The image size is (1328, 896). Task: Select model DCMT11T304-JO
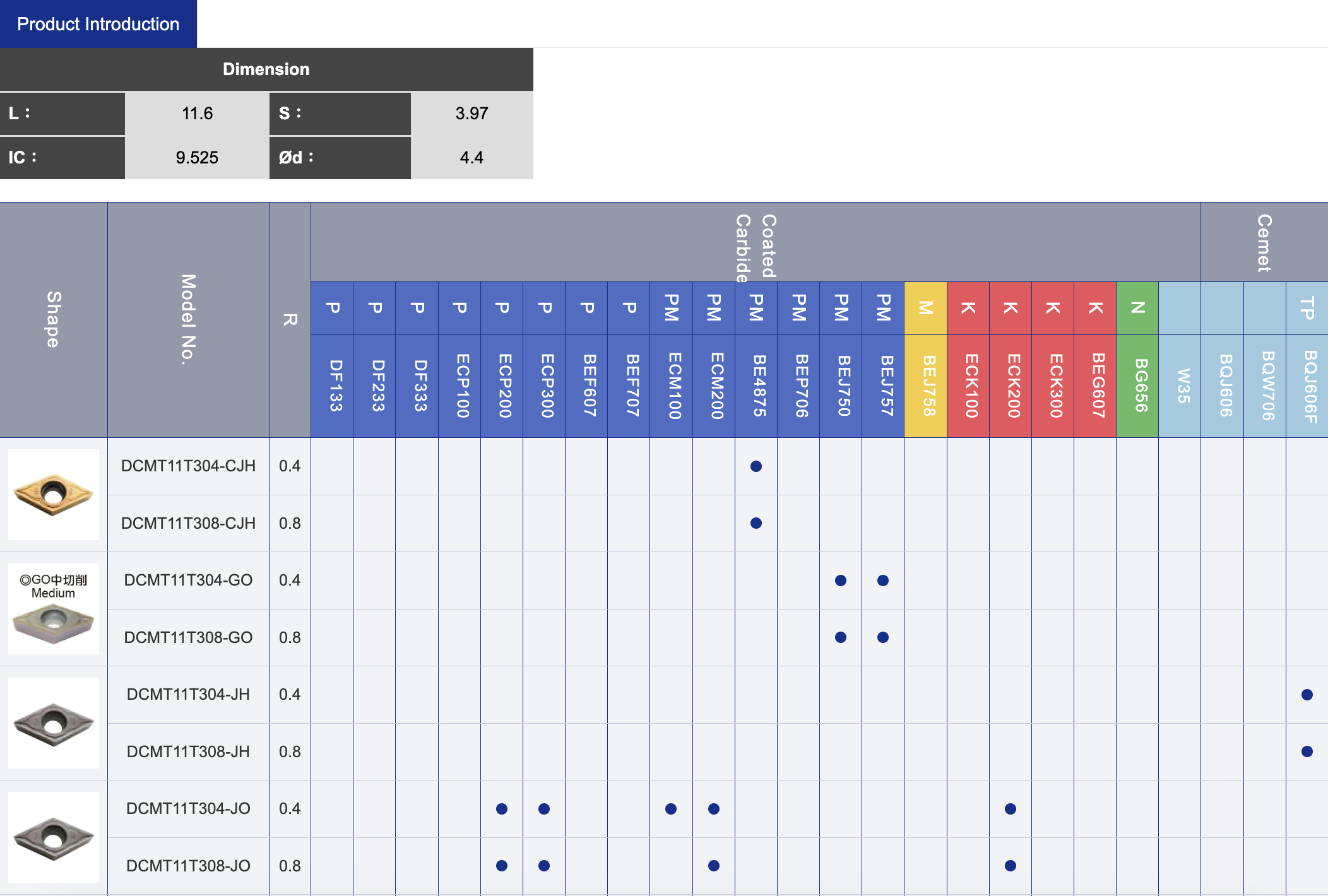point(188,809)
